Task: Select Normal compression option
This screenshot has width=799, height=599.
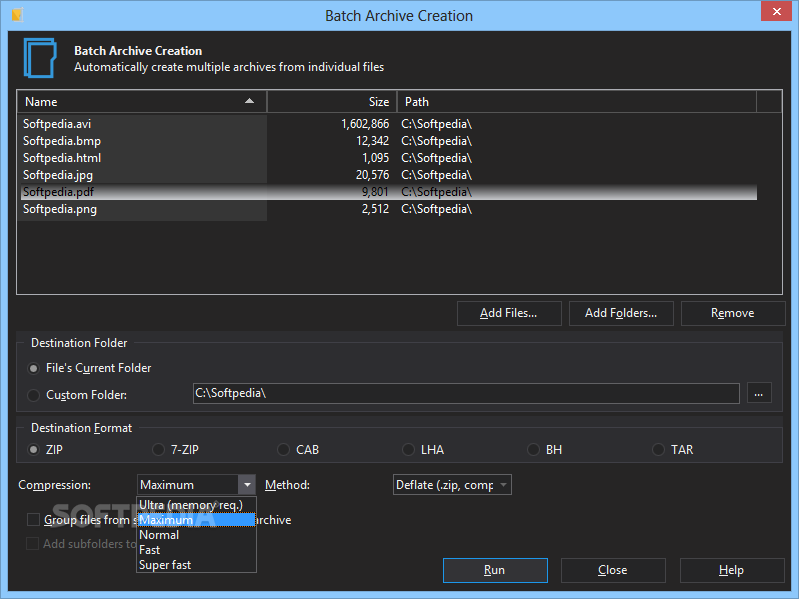Action: [196, 535]
